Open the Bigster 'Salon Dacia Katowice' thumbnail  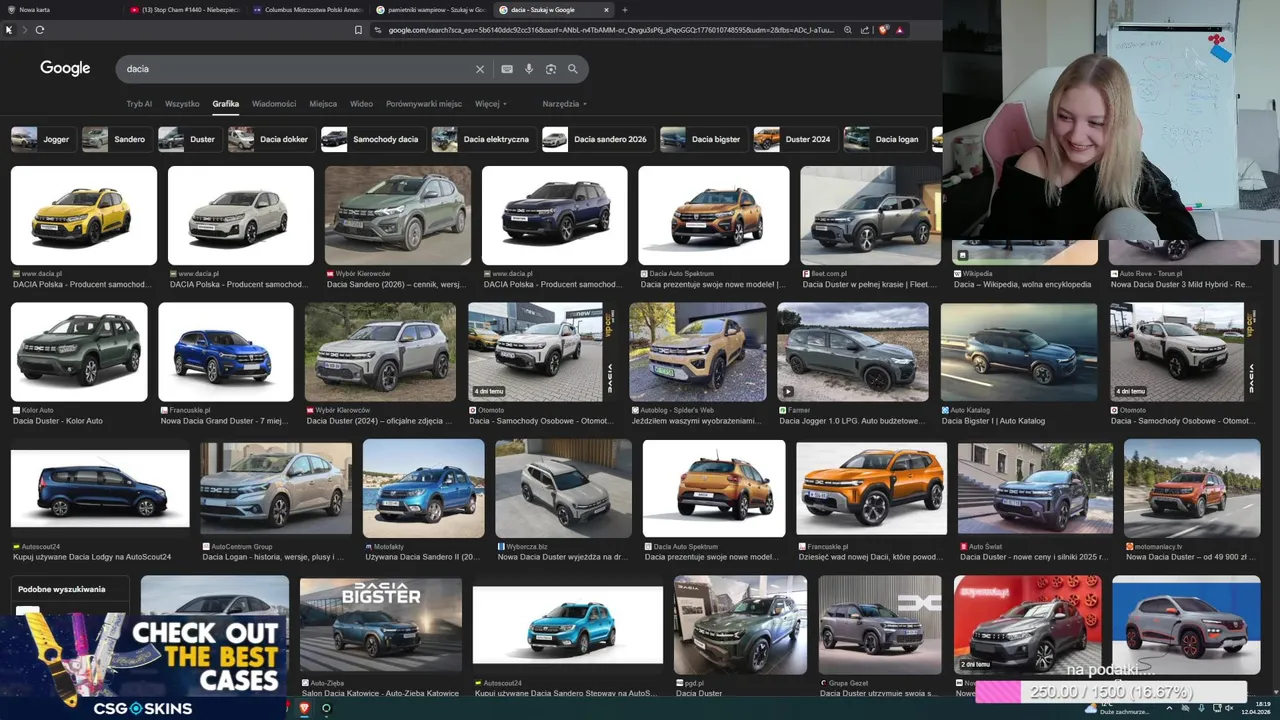[x=381, y=626]
